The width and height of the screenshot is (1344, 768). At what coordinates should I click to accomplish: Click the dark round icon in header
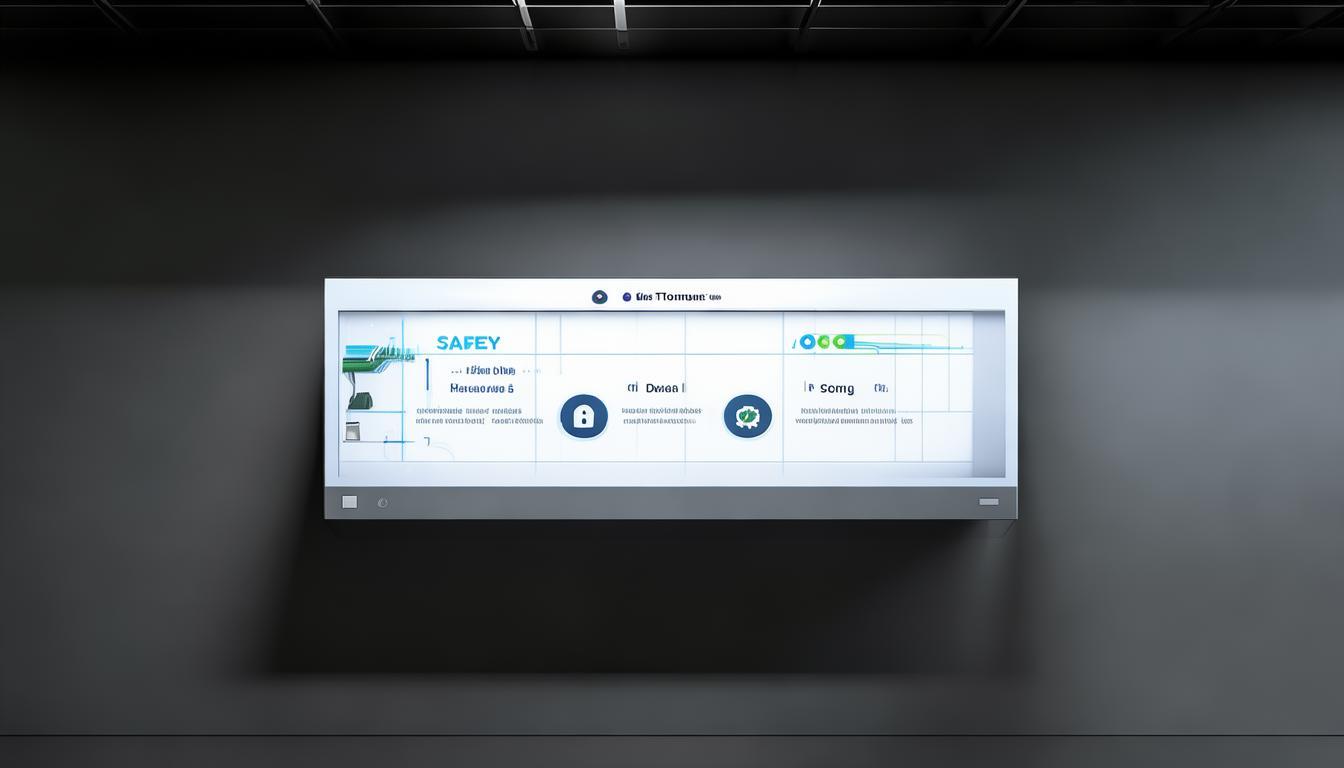599,297
